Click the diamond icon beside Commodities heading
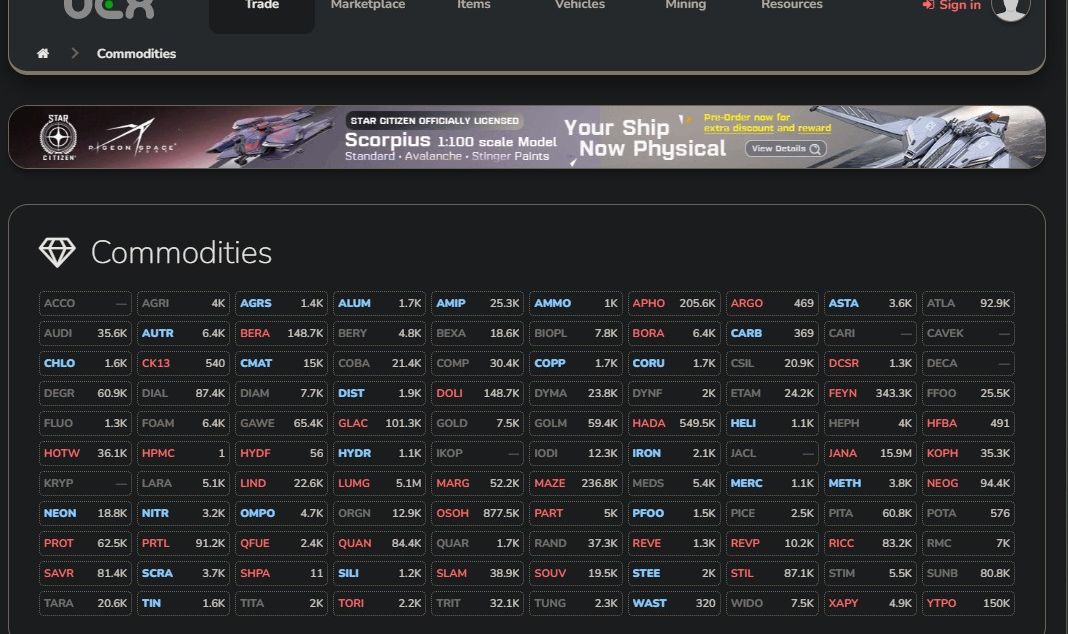This screenshot has width=1068, height=634. click(x=56, y=253)
